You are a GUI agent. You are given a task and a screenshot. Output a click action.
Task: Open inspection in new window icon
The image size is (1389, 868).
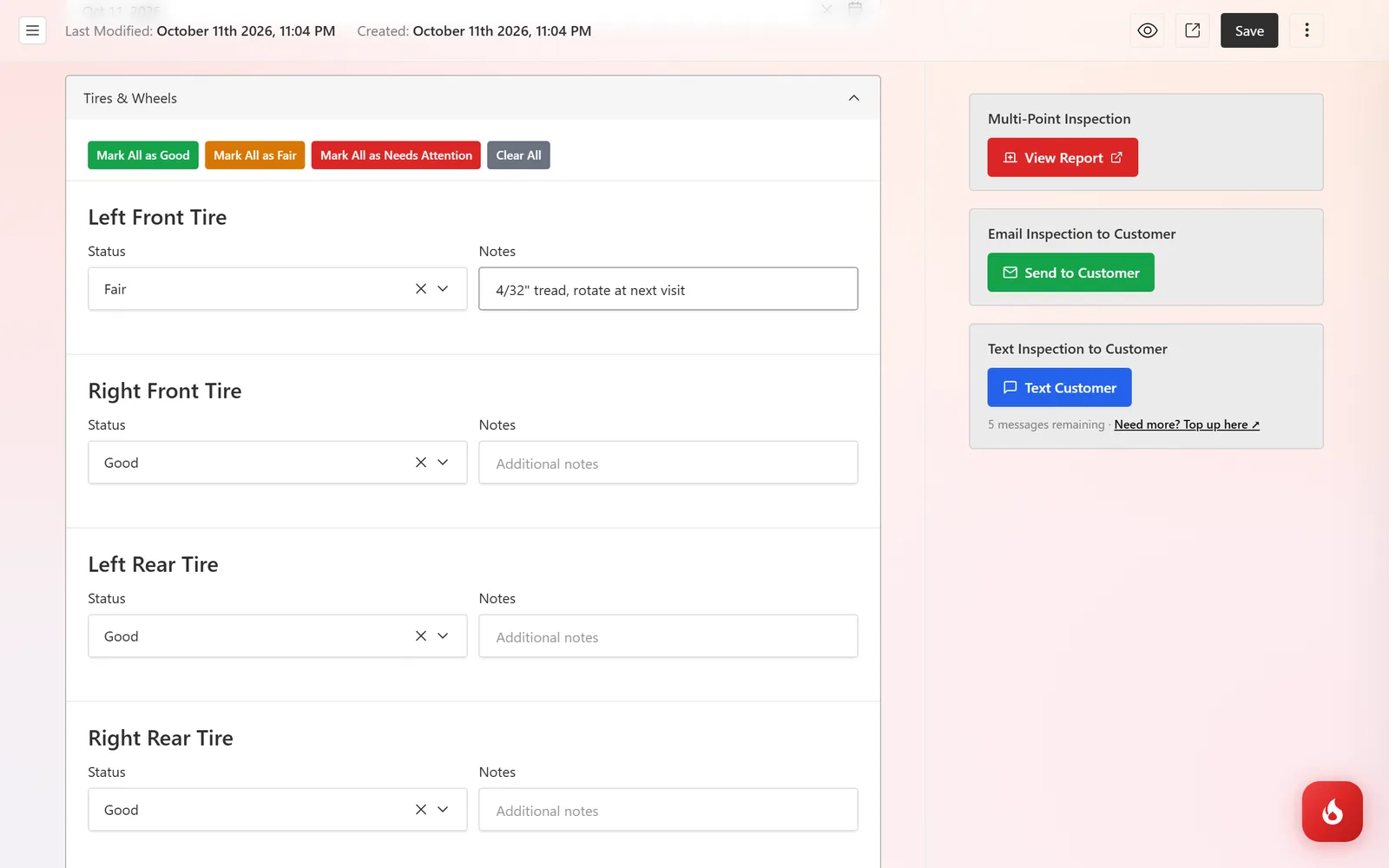pos(1192,30)
